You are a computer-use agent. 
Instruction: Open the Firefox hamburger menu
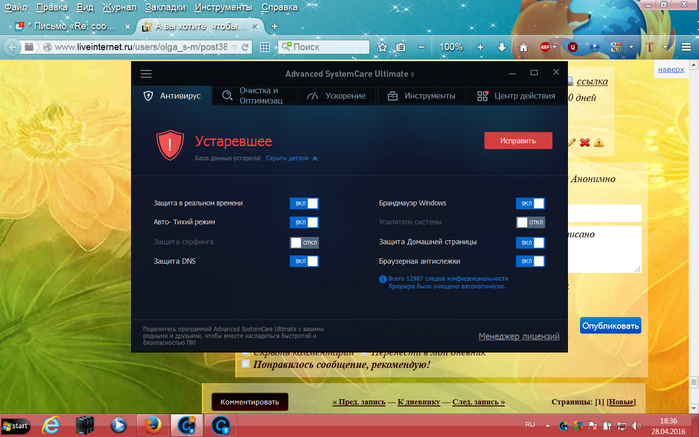point(687,47)
